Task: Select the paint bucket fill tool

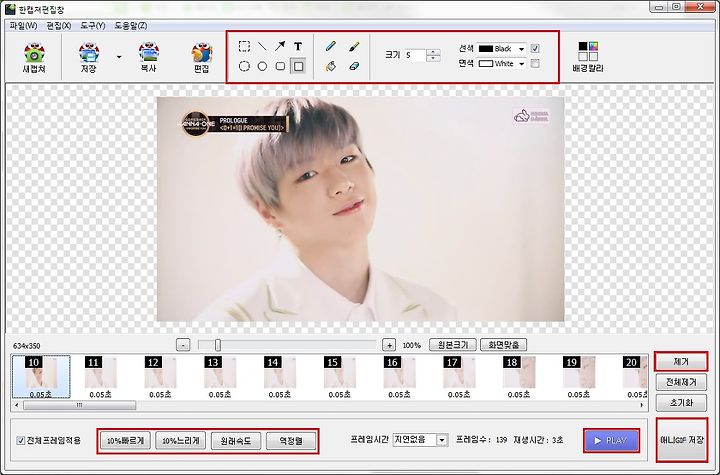Action: tap(331, 66)
